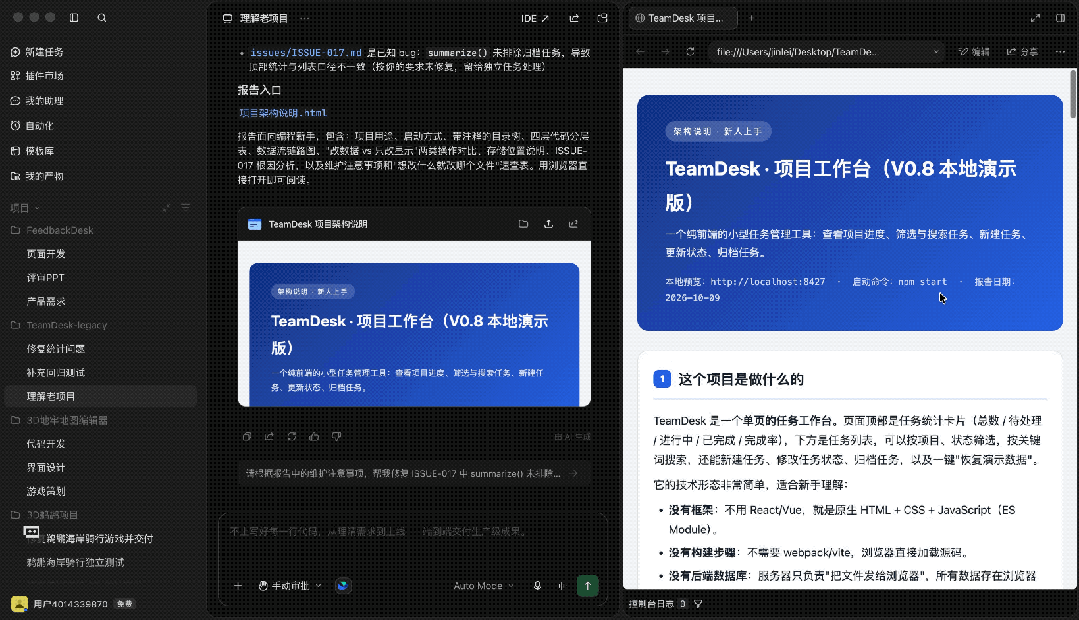This screenshot has height=620, width=1079.
Task: Open the 项目架构说明.html link
Action: pyautogui.click(x=283, y=113)
